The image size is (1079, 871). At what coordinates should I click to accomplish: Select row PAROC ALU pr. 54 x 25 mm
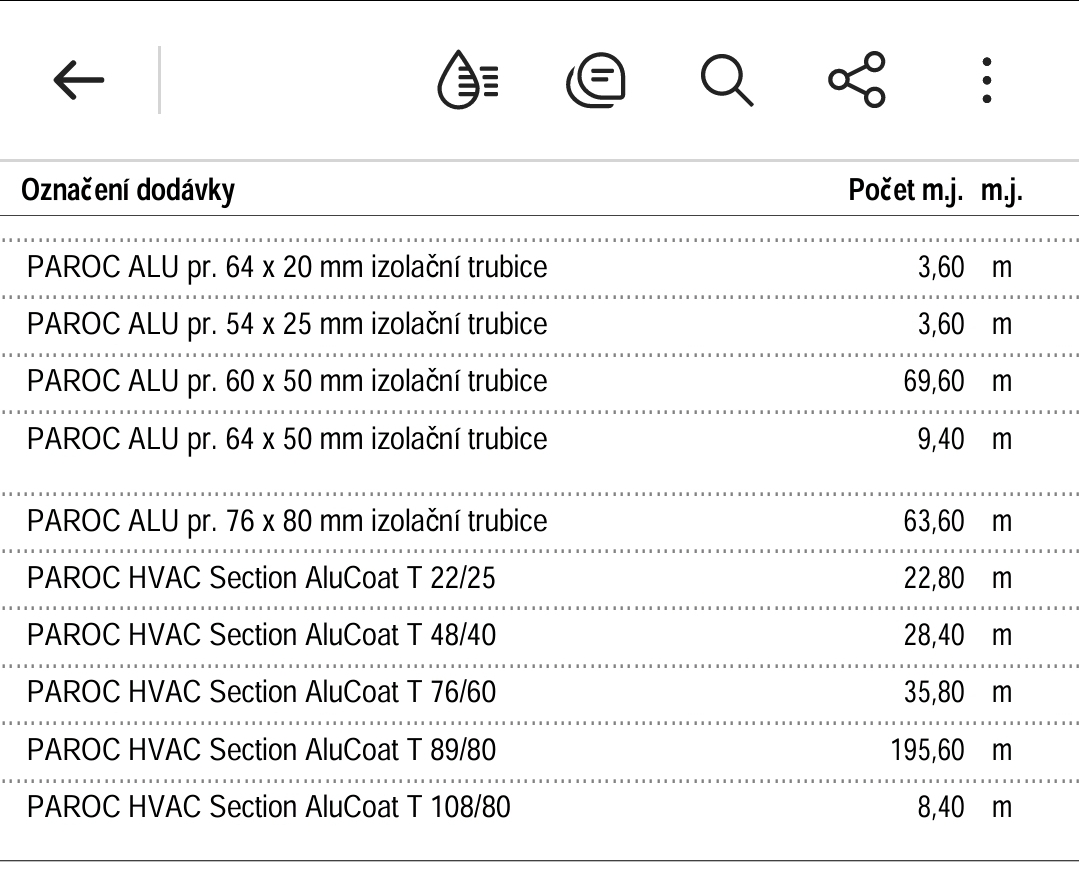point(540,325)
